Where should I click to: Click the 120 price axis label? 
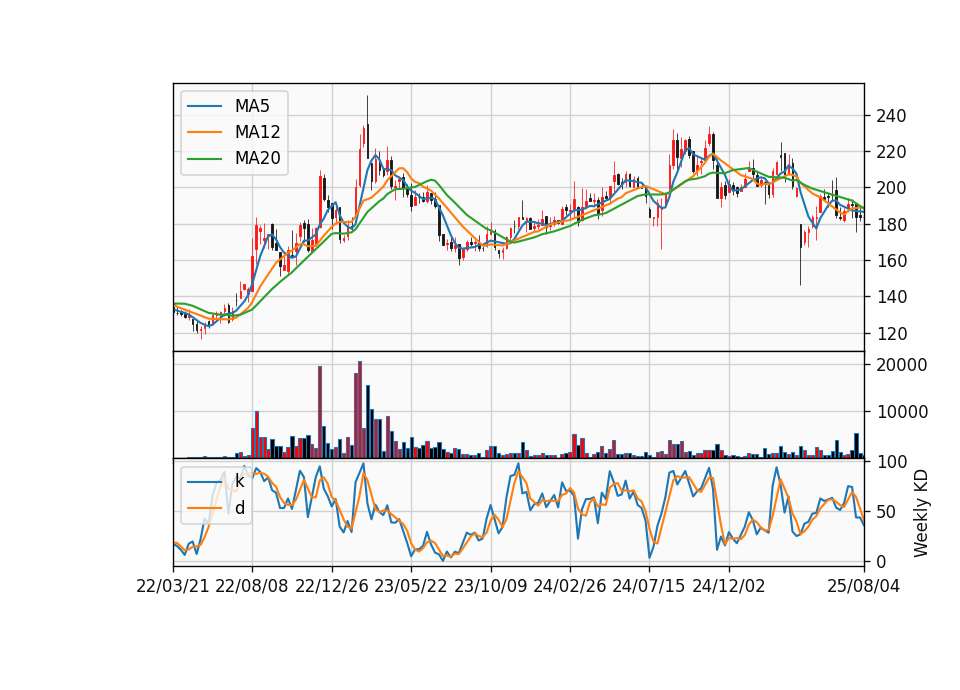pos(891,334)
